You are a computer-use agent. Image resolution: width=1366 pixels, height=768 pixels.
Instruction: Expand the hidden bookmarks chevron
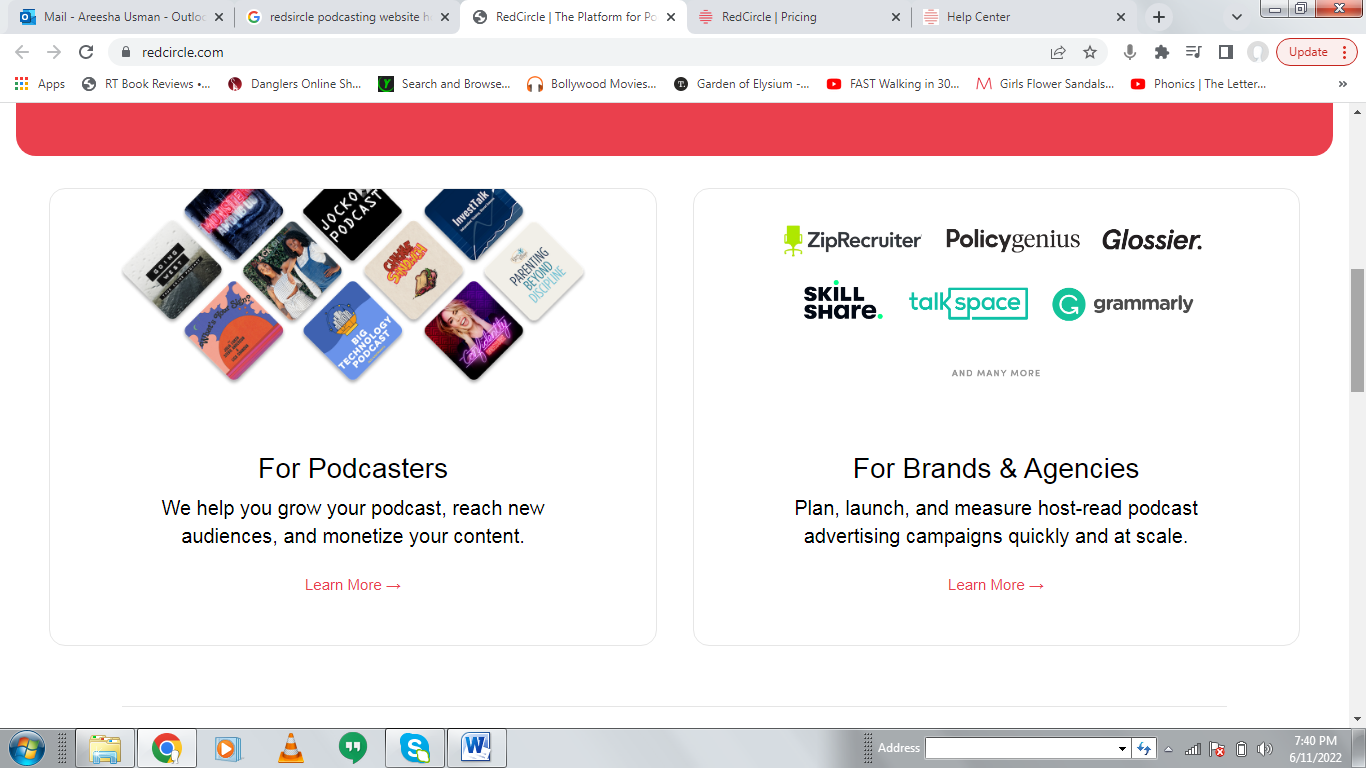click(x=1342, y=84)
